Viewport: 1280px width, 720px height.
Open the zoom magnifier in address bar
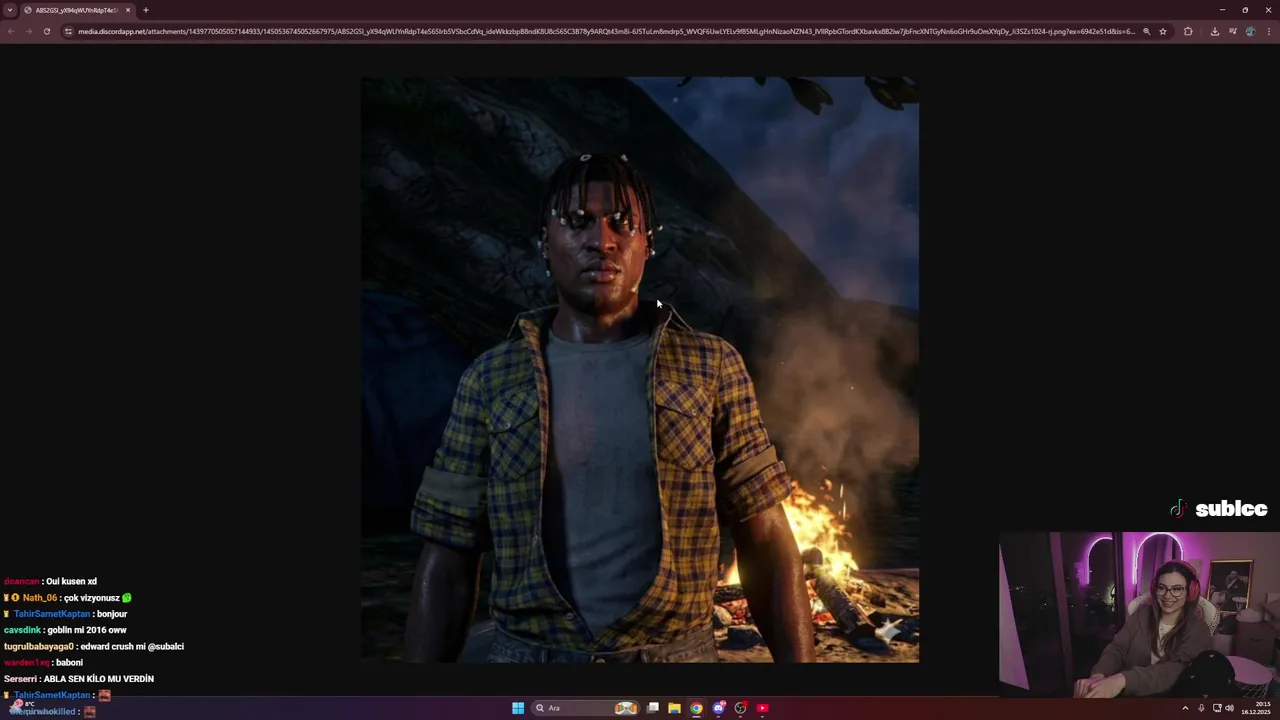tap(1146, 31)
